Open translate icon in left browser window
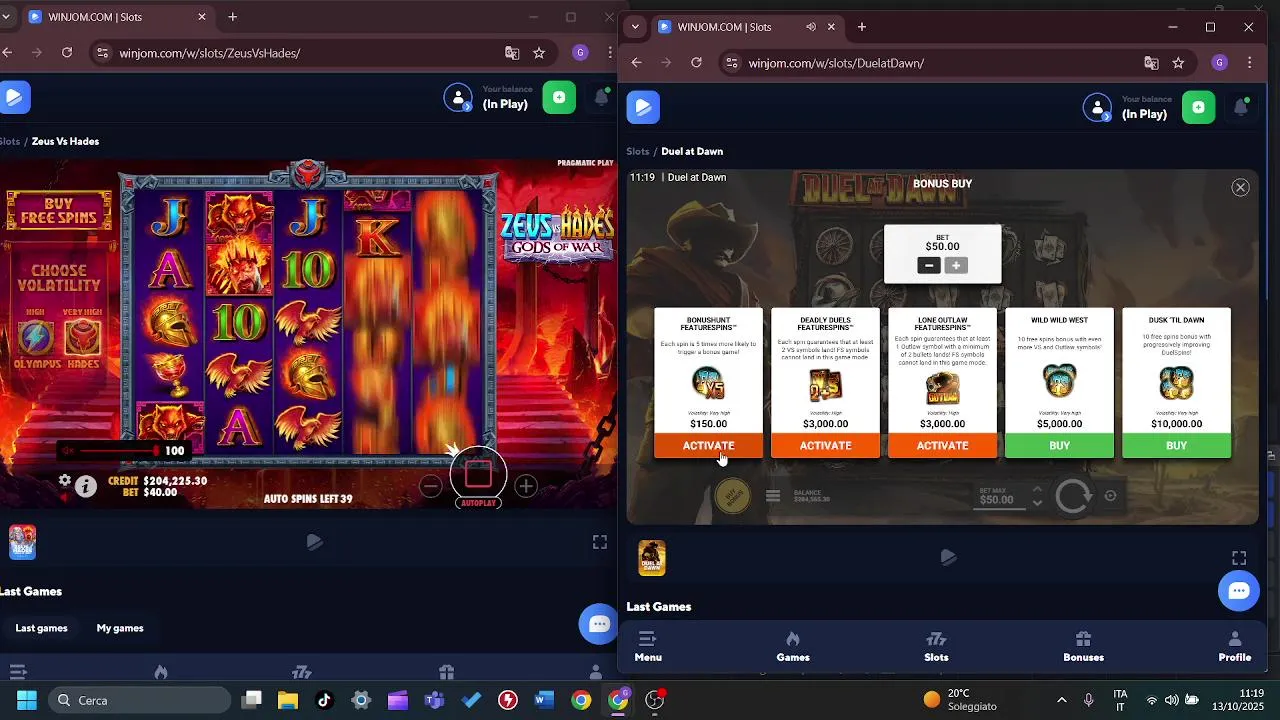Screen dimensions: 1280x720 (512, 53)
